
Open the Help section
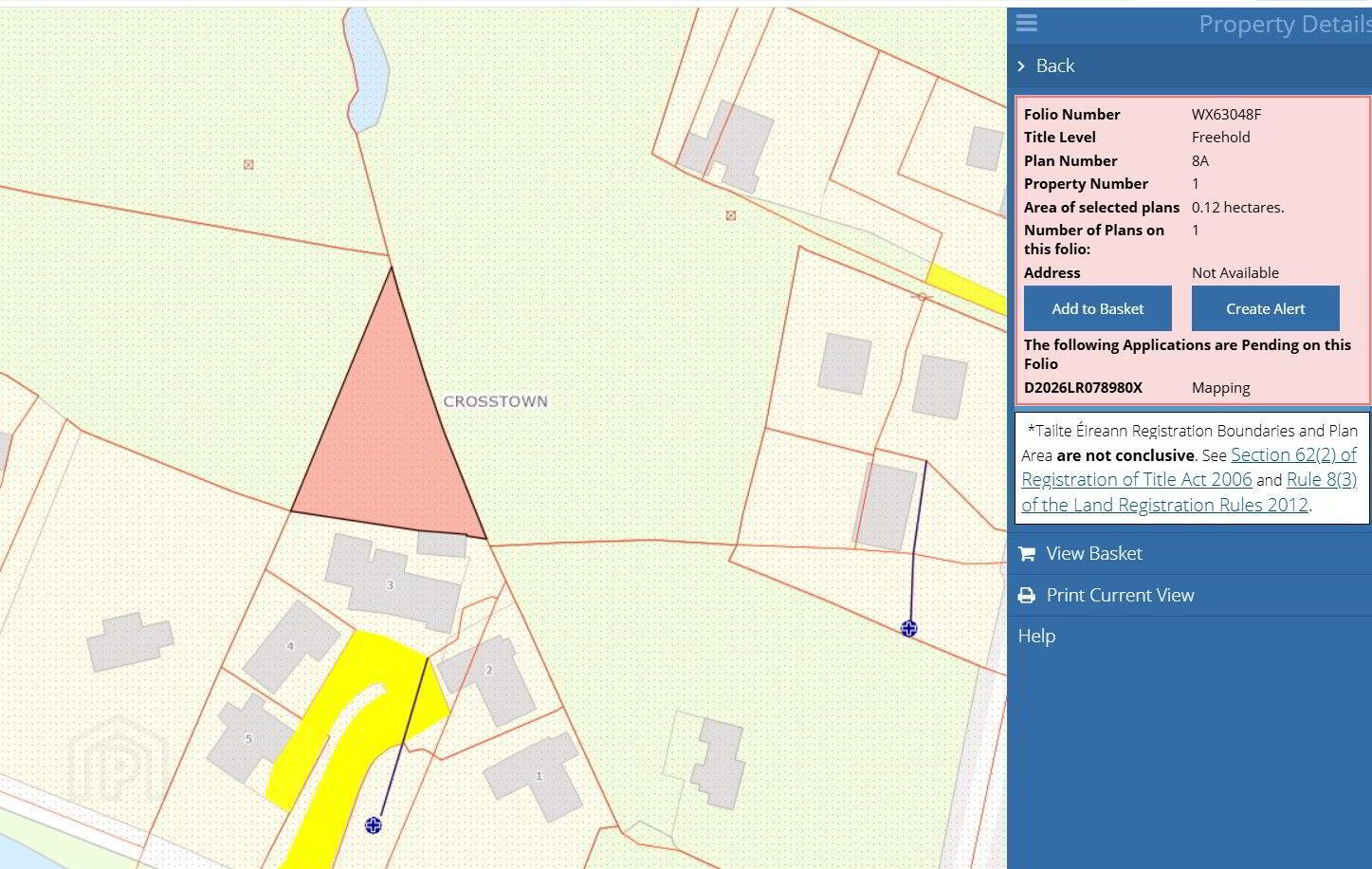pos(1036,636)
